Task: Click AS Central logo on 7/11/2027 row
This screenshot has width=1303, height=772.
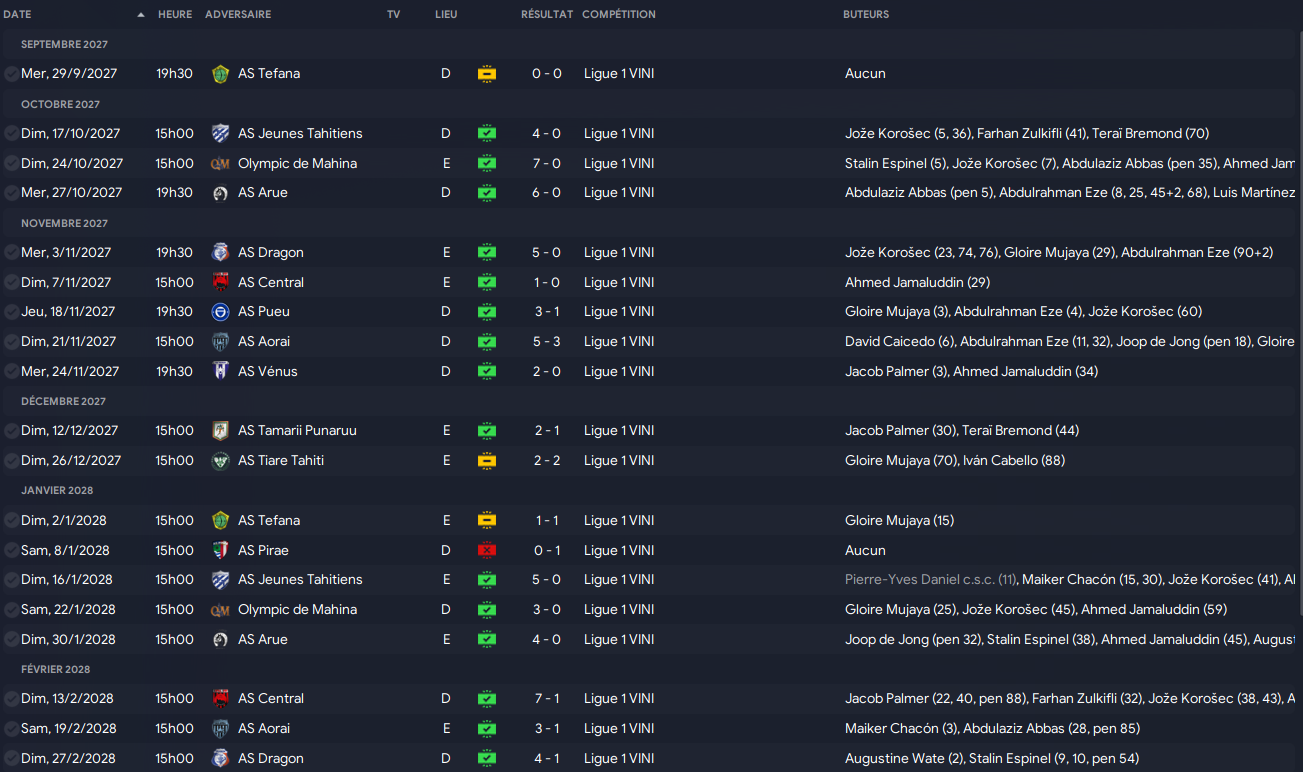Action: [221, 282]
